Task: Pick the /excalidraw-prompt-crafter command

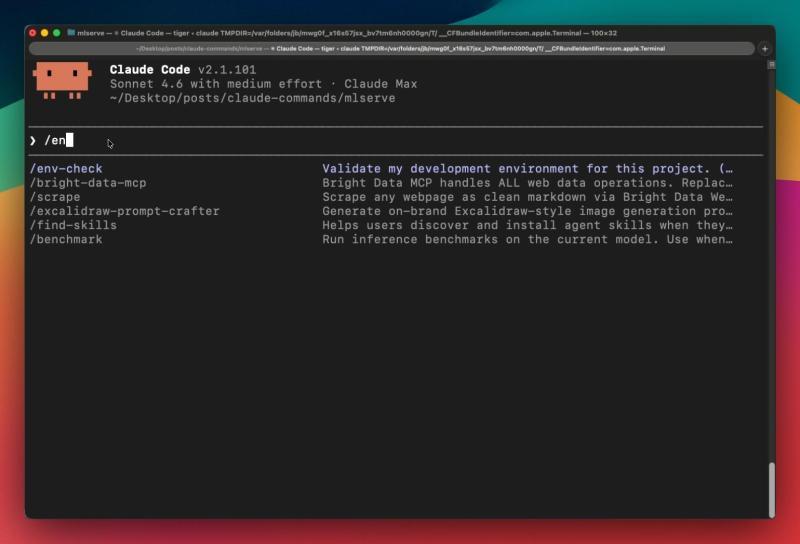Action: [124, 211]
